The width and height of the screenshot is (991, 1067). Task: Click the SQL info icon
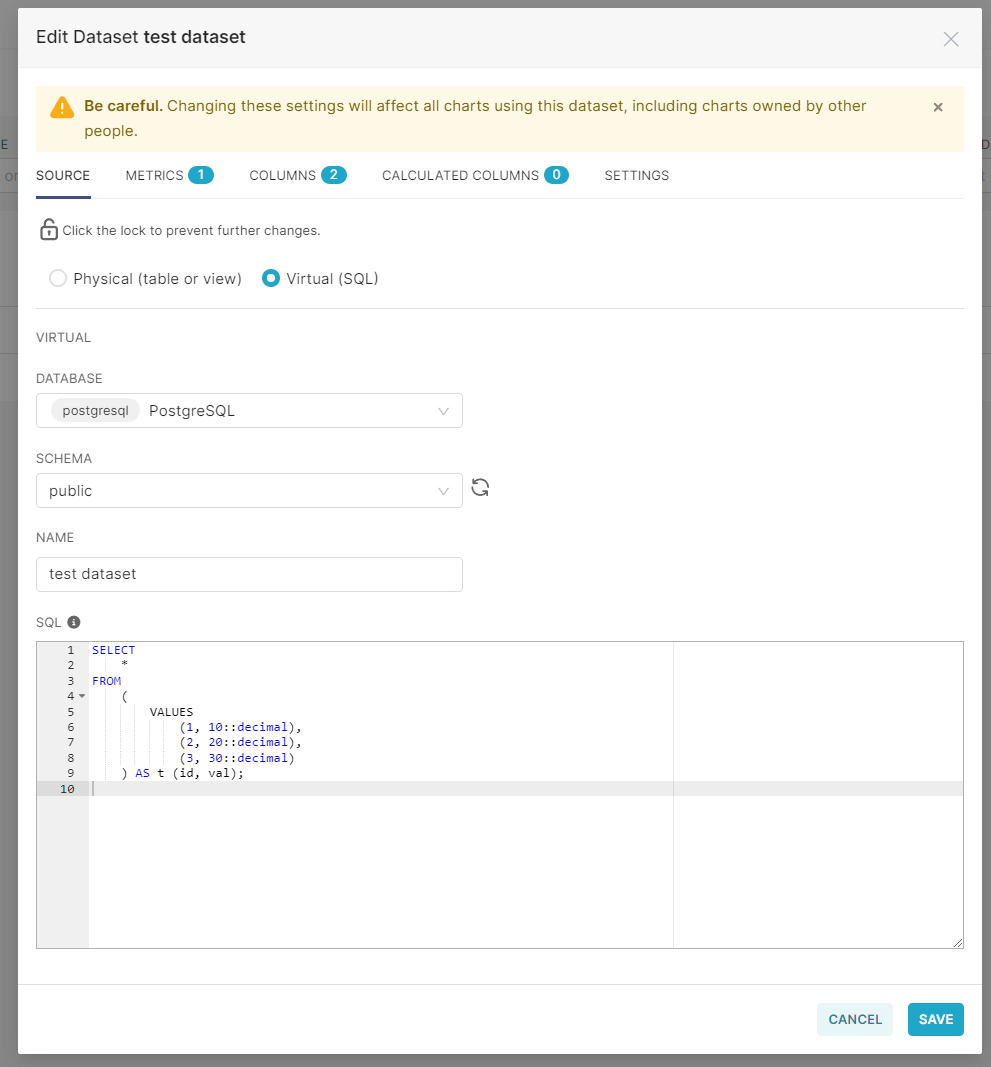[74, 622]
